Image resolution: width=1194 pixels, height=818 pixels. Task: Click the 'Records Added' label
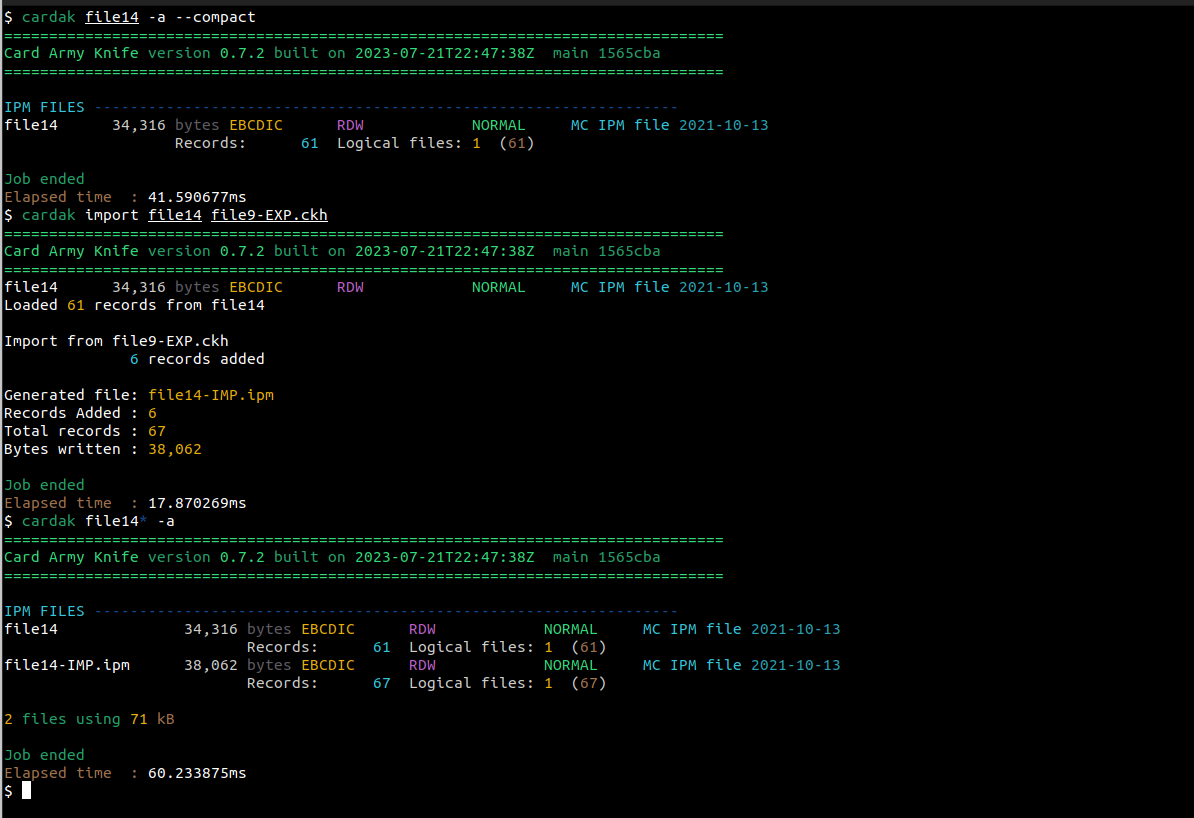tap(62, 413)
